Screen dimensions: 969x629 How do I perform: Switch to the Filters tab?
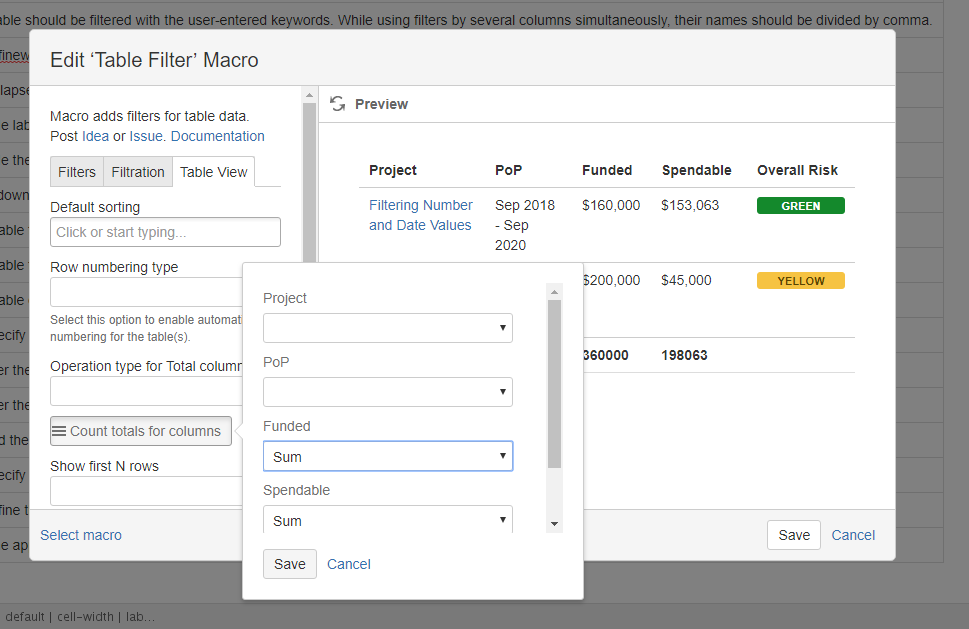[77, 172]
